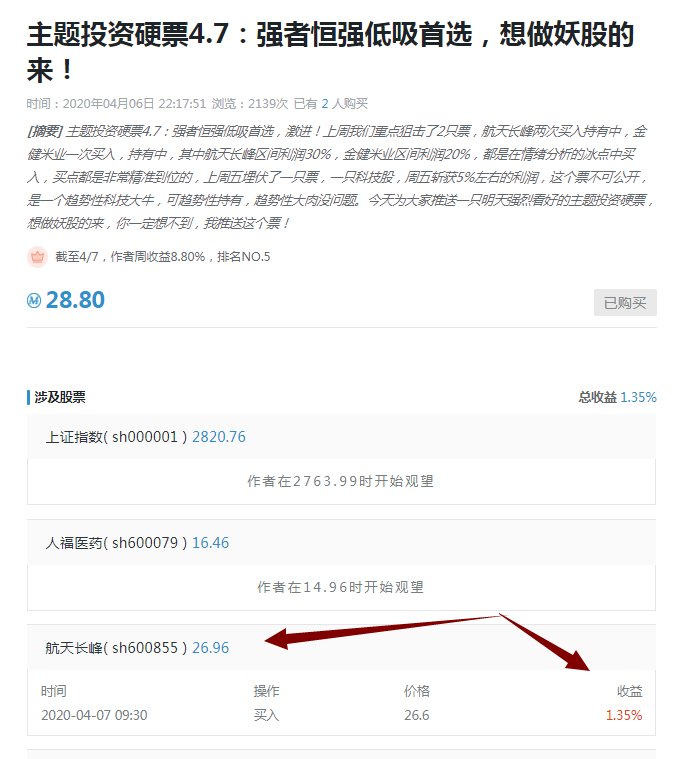Click the 时间 column header
683x759 pixels.
[54, 691]
